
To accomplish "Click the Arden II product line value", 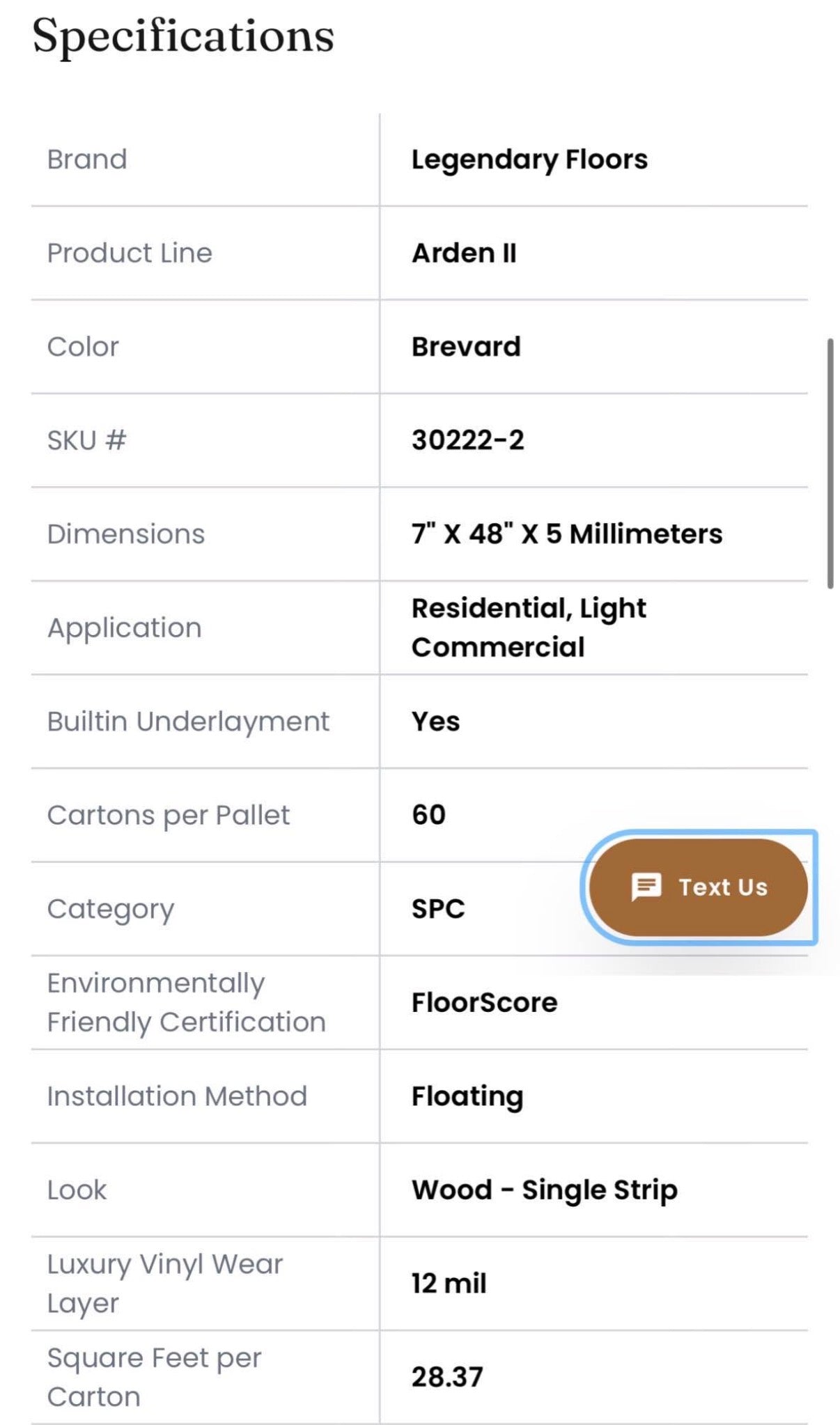I will tap(464, 253).
